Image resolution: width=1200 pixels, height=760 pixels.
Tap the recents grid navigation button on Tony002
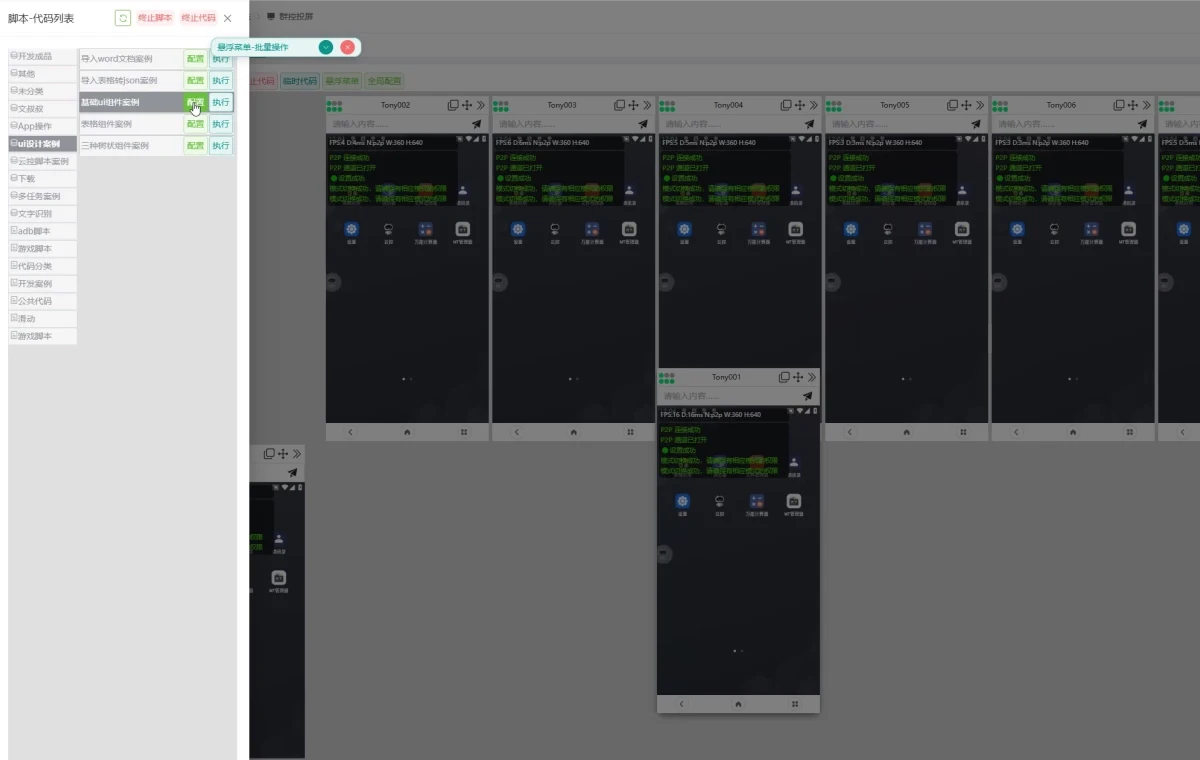pyautogui.click(x=462, y=431)
